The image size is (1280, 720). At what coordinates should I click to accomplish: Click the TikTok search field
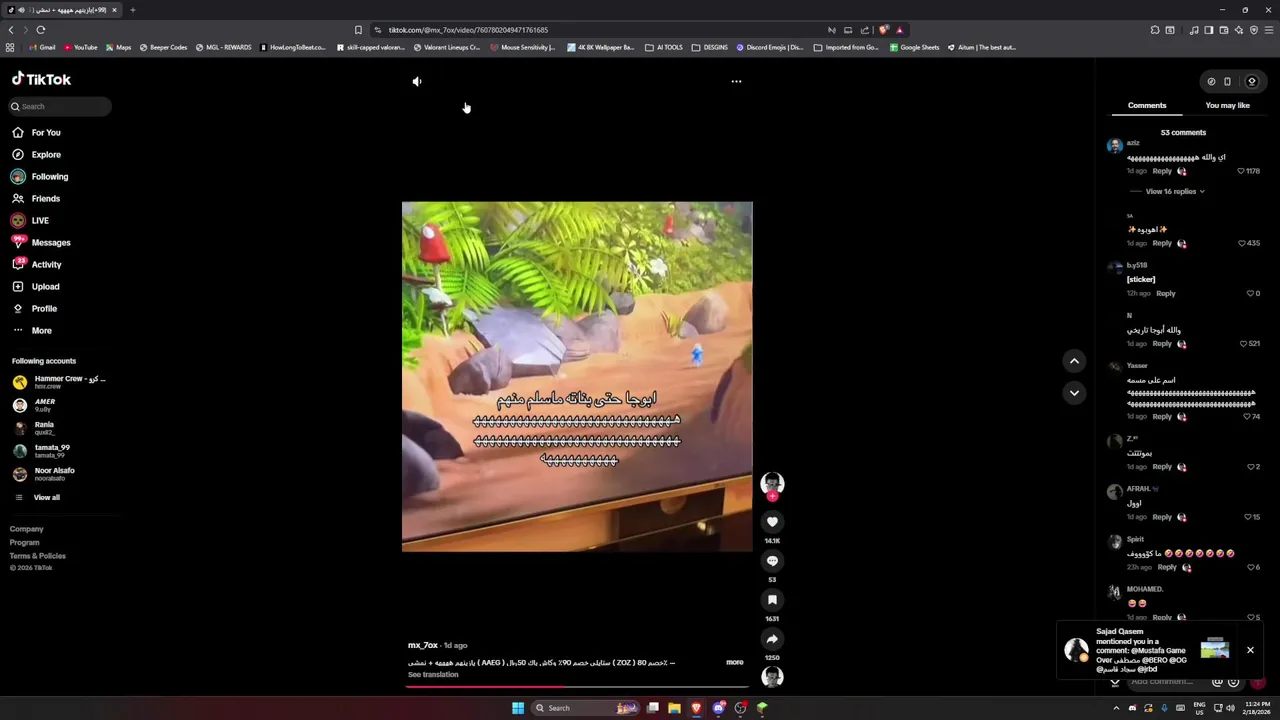click(60, 106)
